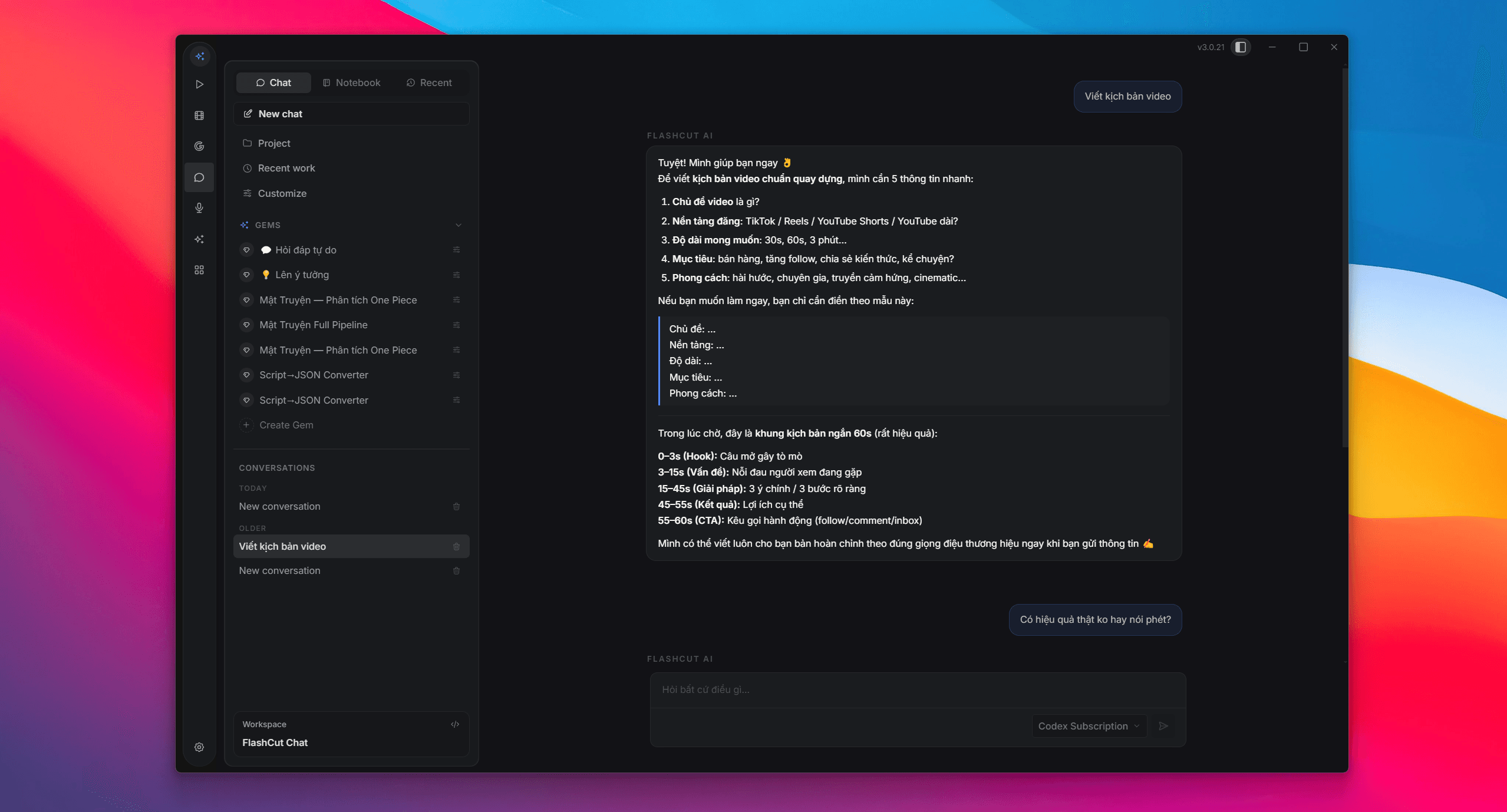
Task: Switch to the Recent tab
Action: pyautogui.click(x=429, y=82)
